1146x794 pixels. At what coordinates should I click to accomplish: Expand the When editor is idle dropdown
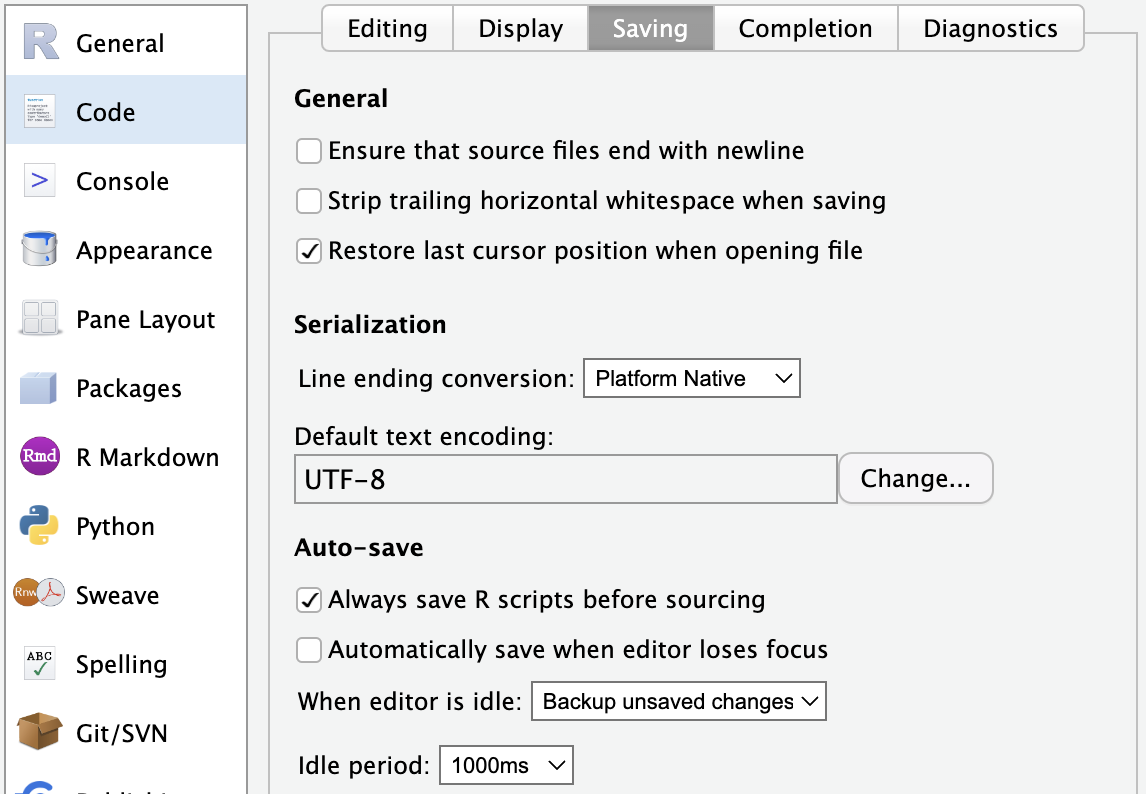point(678,701)
